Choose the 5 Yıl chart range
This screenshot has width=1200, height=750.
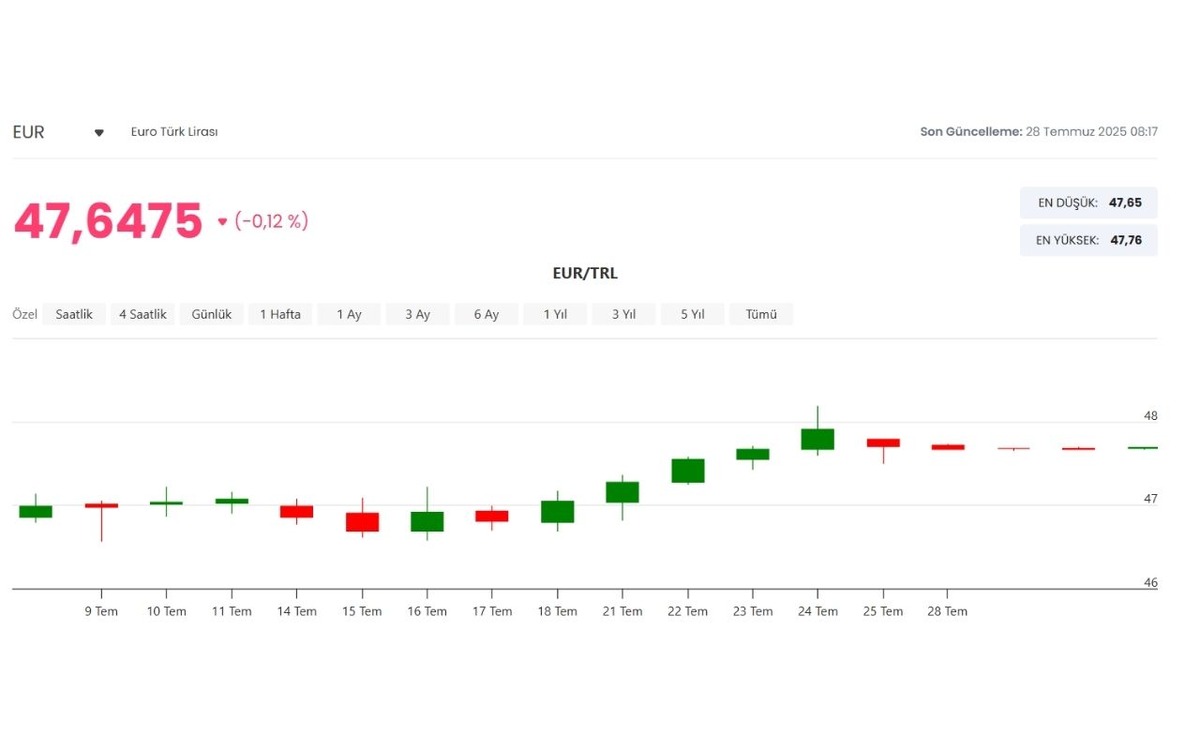(x=693, y=314)
